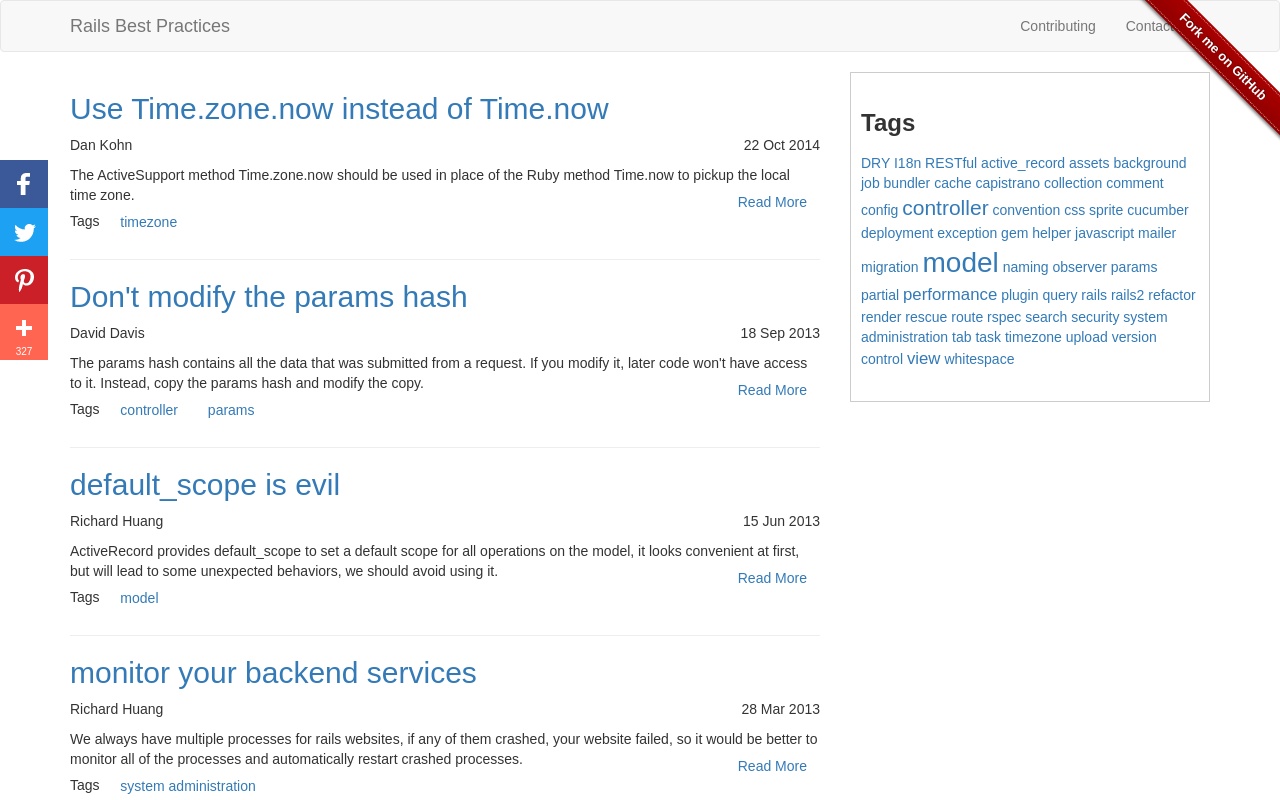Image resolution: width=1280 pixels, height=800 pixels.
Task: Open article on Time.zone.now title
Action: coord(339,109)
